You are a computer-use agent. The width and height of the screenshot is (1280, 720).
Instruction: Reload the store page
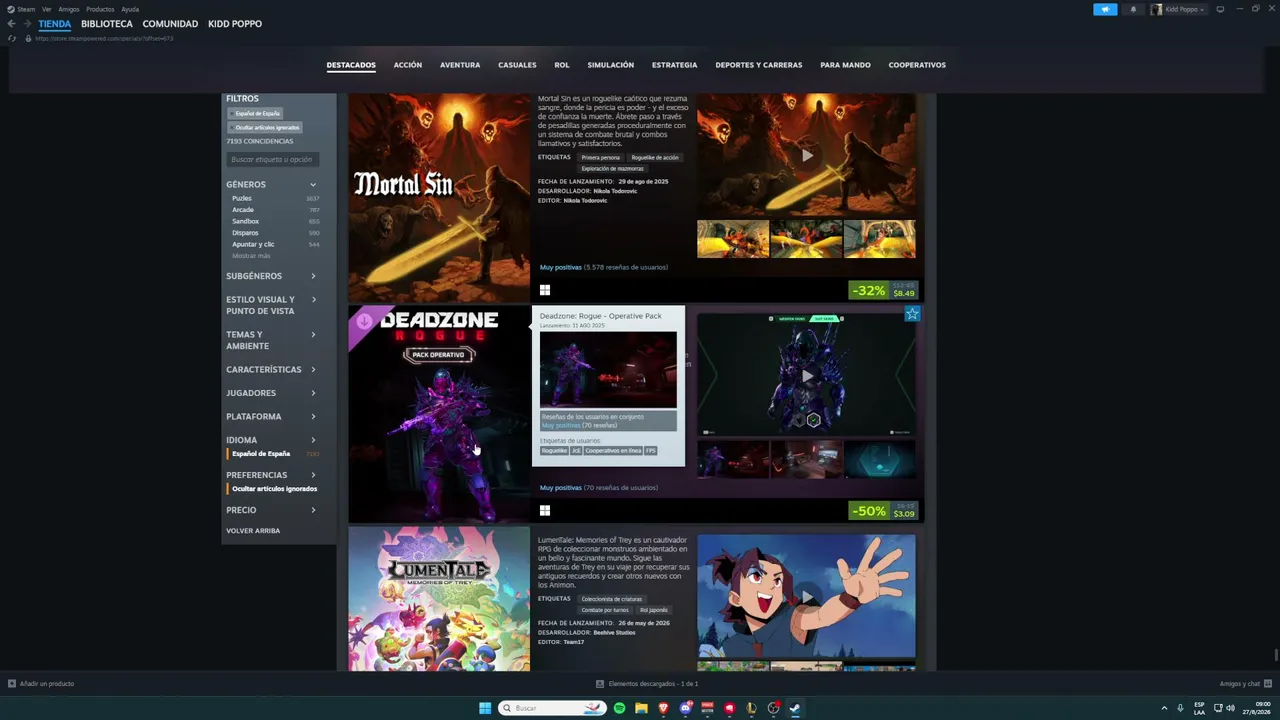(x=12, y=39)
